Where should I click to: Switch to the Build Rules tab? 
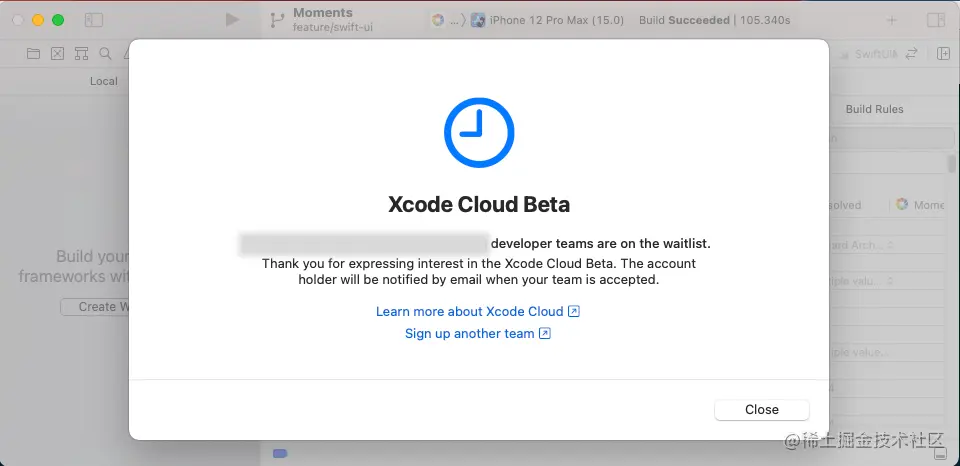874,109
